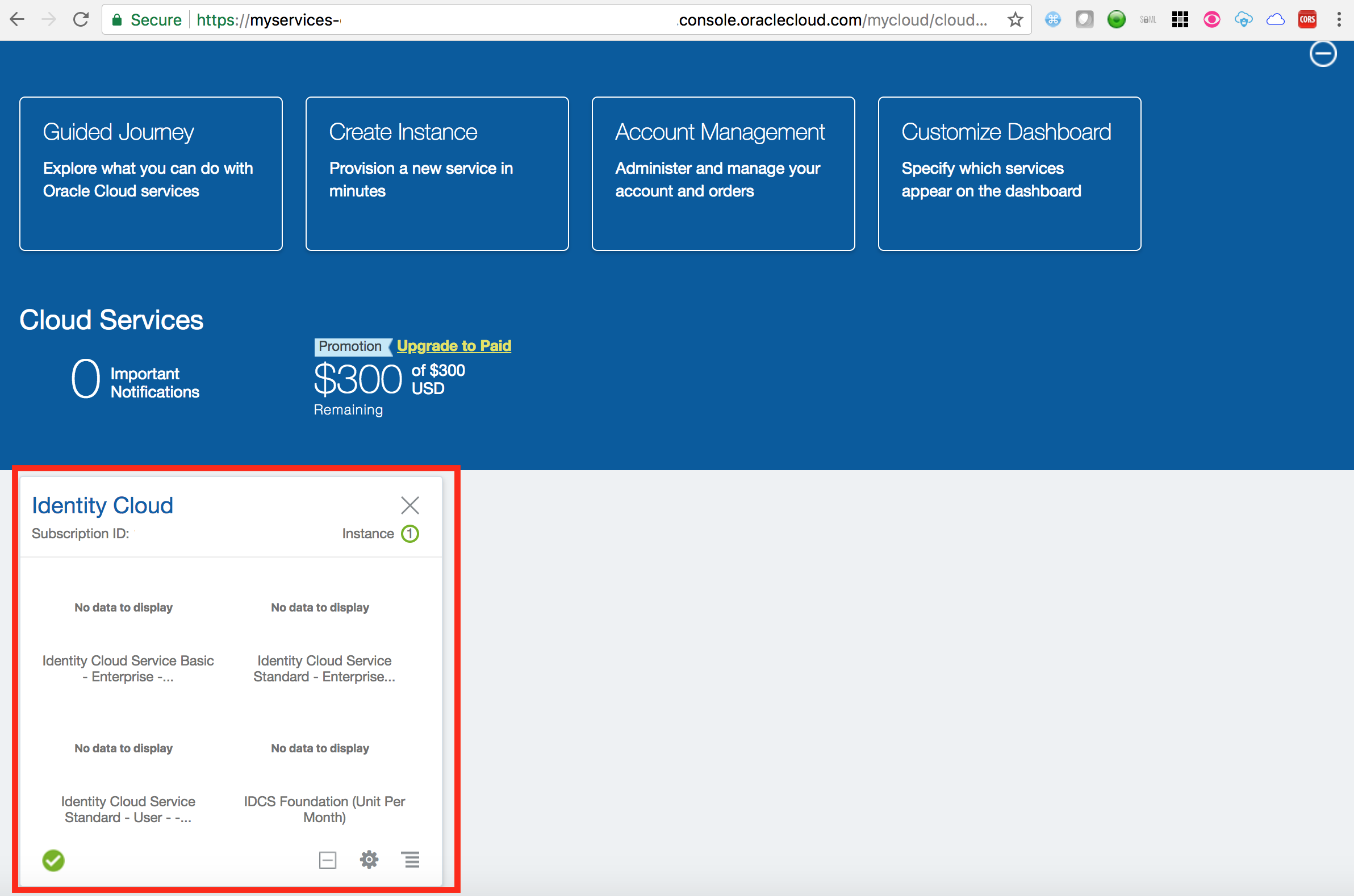Open the blue cloud outline extension
1354x896 pixels.
pos(1276,20)
